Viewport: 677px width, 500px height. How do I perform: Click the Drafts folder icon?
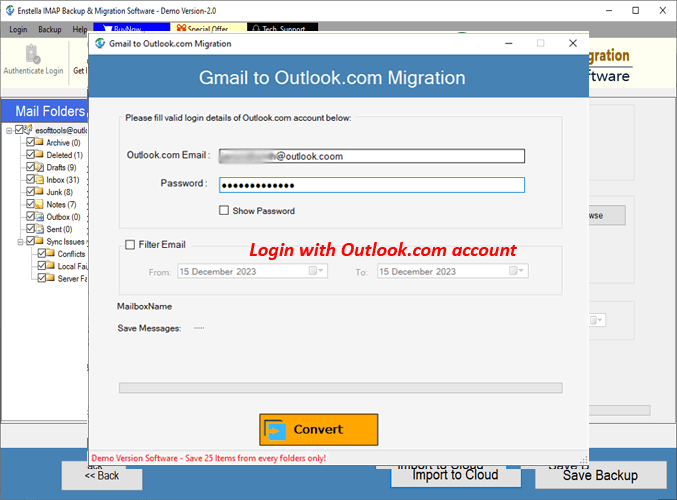click(39, 167)
